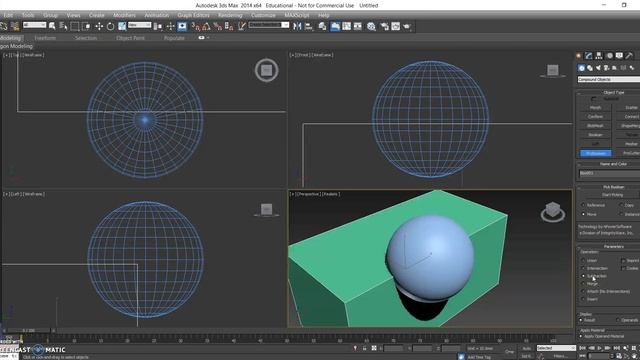Toggle Window/Crossing selection mode

tap(86, 26)
